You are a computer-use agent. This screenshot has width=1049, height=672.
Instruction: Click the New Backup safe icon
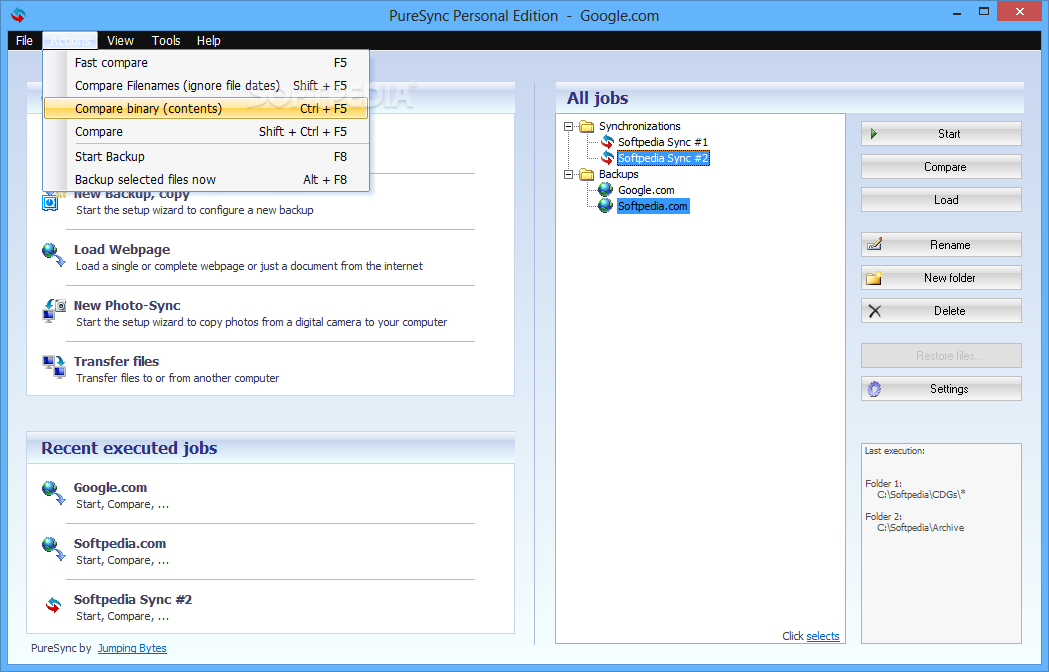tap(51, 201)
